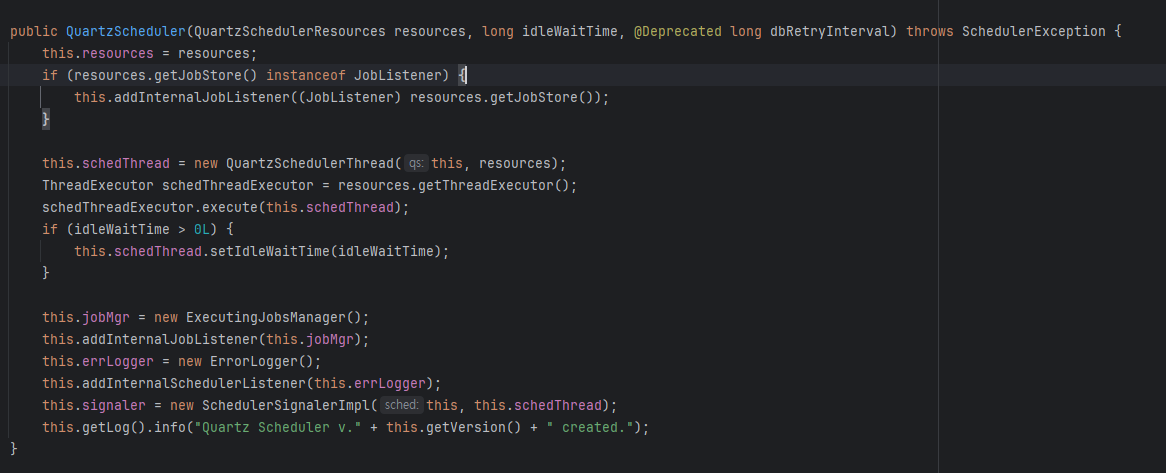The height and width of the screenshot is (473, 1166).
Task: Click schedThread in 'this.schedThread = new' line
Action: point(126,164)
